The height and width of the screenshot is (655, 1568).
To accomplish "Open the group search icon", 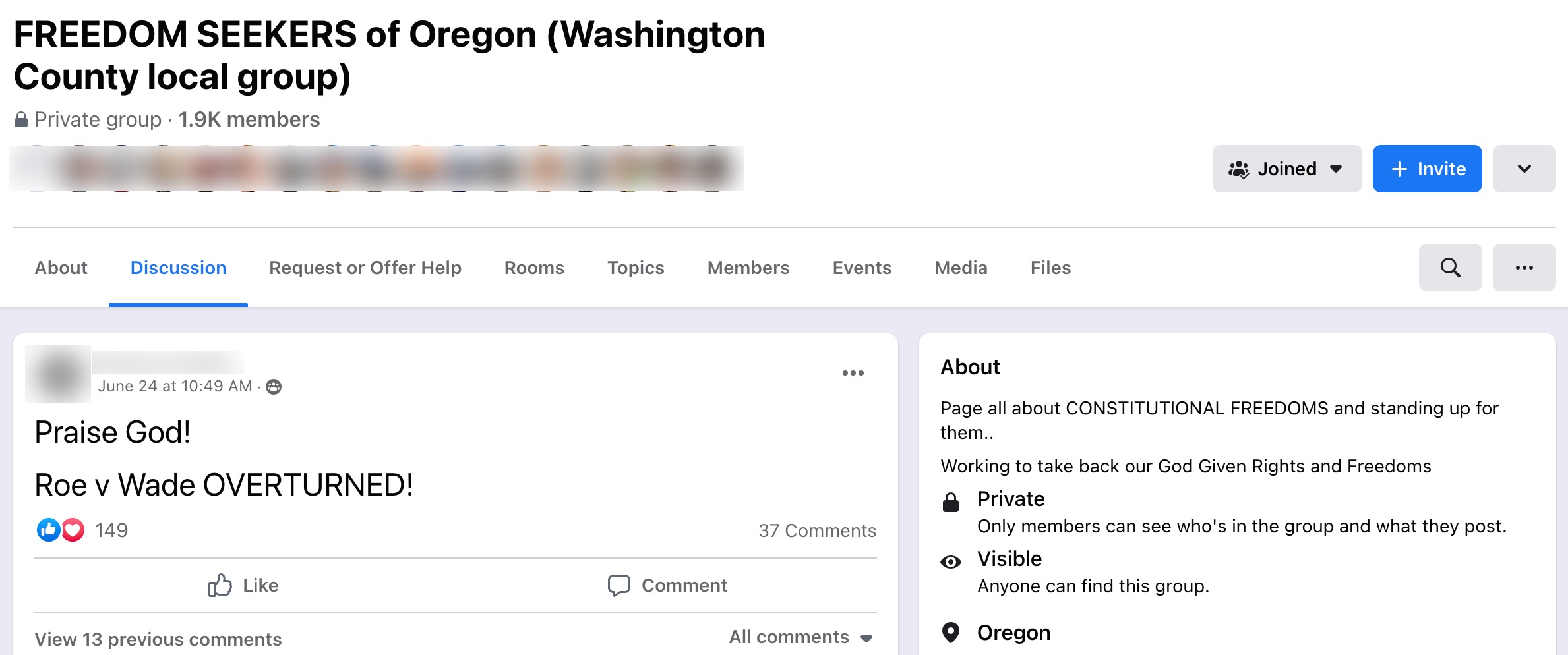I will pos(1449,268).
